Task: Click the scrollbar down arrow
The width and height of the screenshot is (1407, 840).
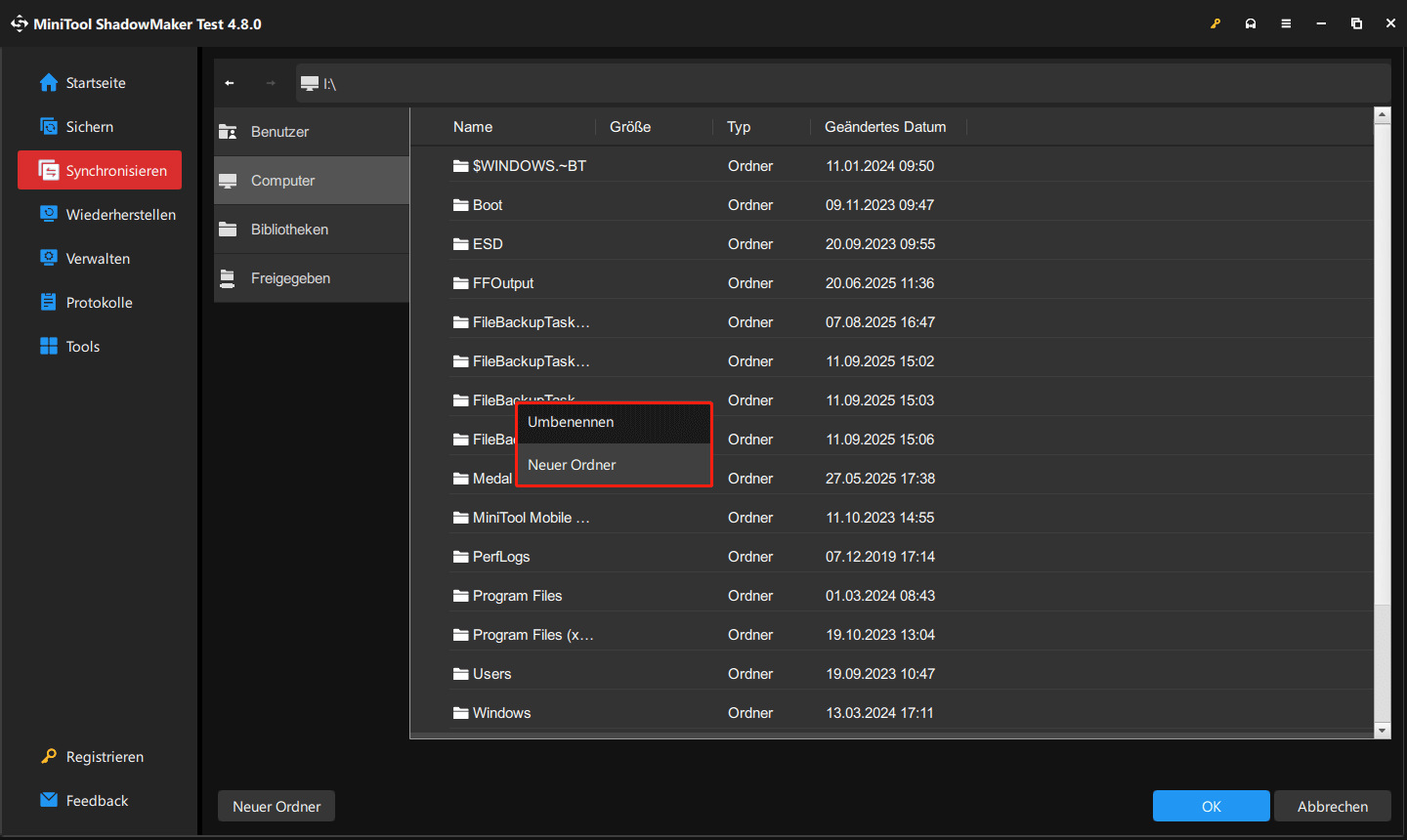Action: click(1382, 730)
